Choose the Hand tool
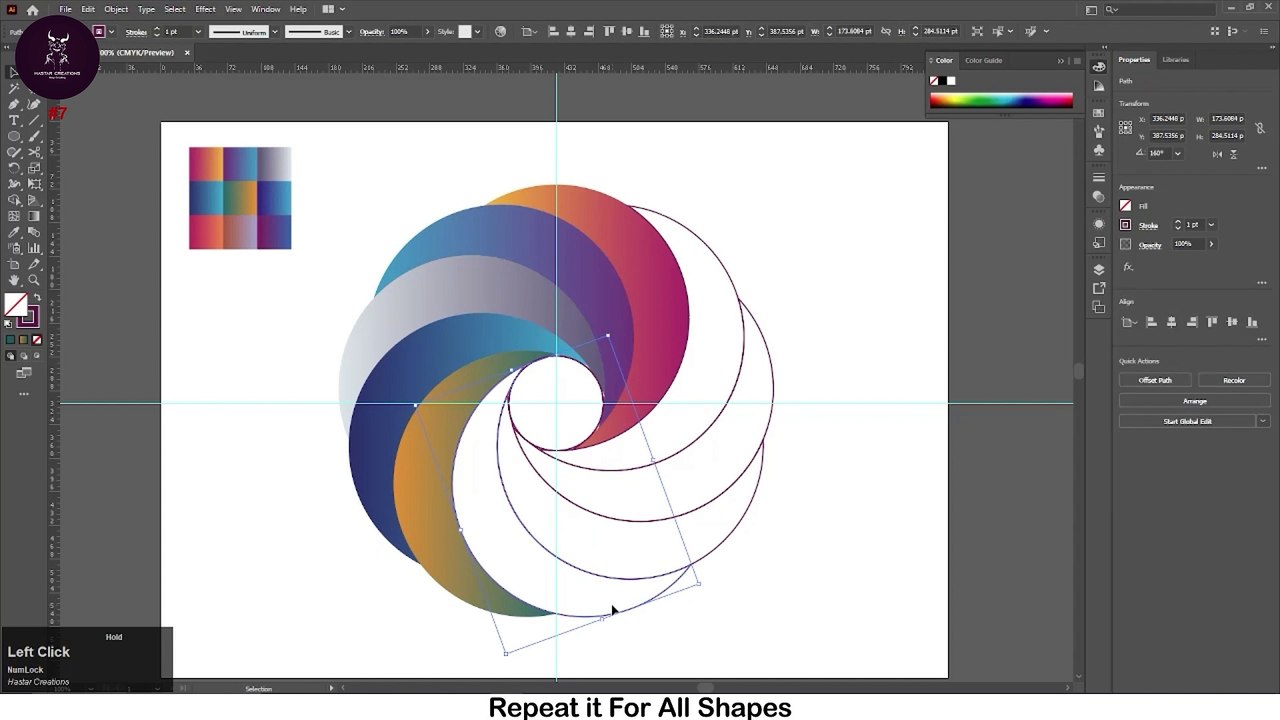Viewport: 1280px width, 720px height. click(x=14, y=281)
